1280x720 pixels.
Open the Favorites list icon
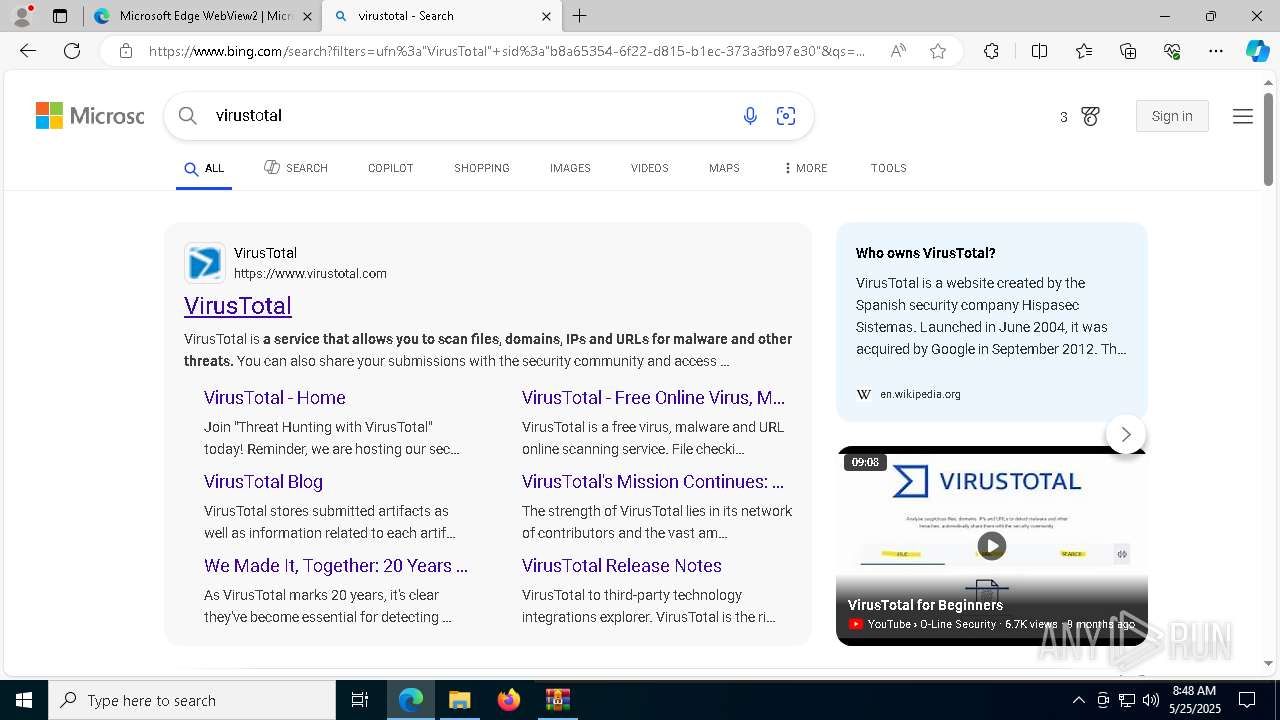[1084, 51]
